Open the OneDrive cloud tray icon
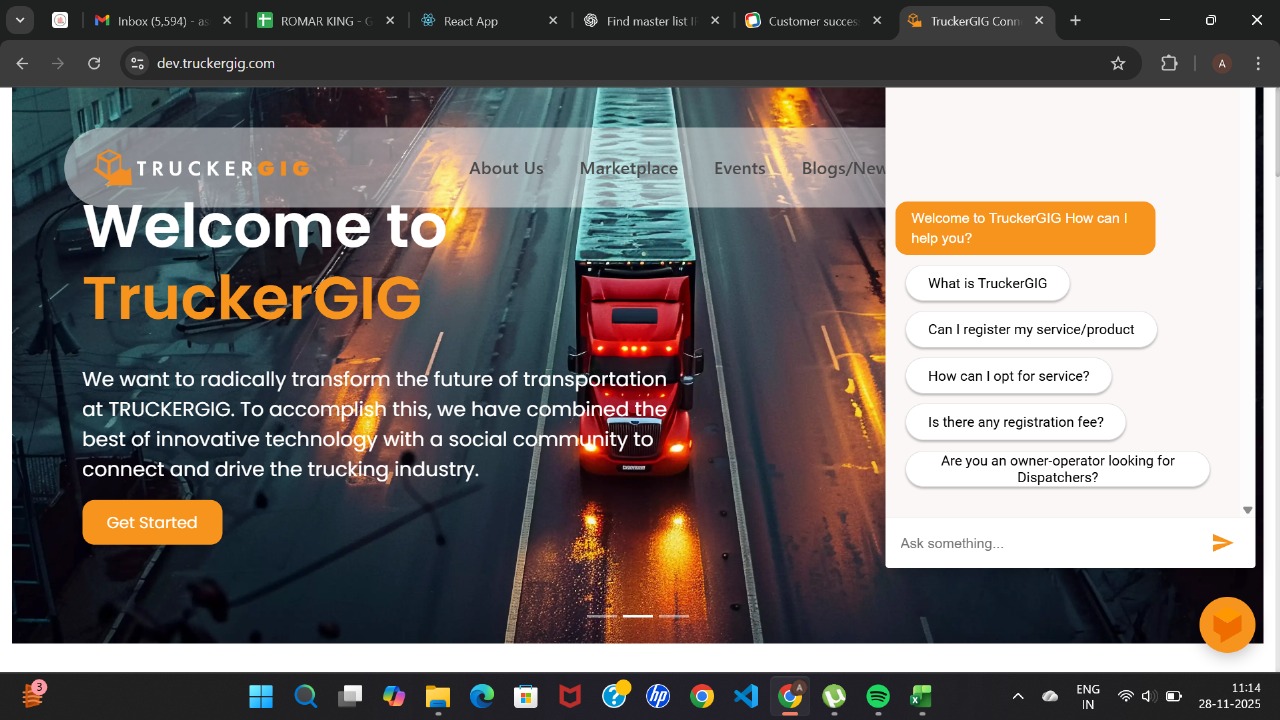Viewport: 1280px width, 720px height. [1050, 696]
